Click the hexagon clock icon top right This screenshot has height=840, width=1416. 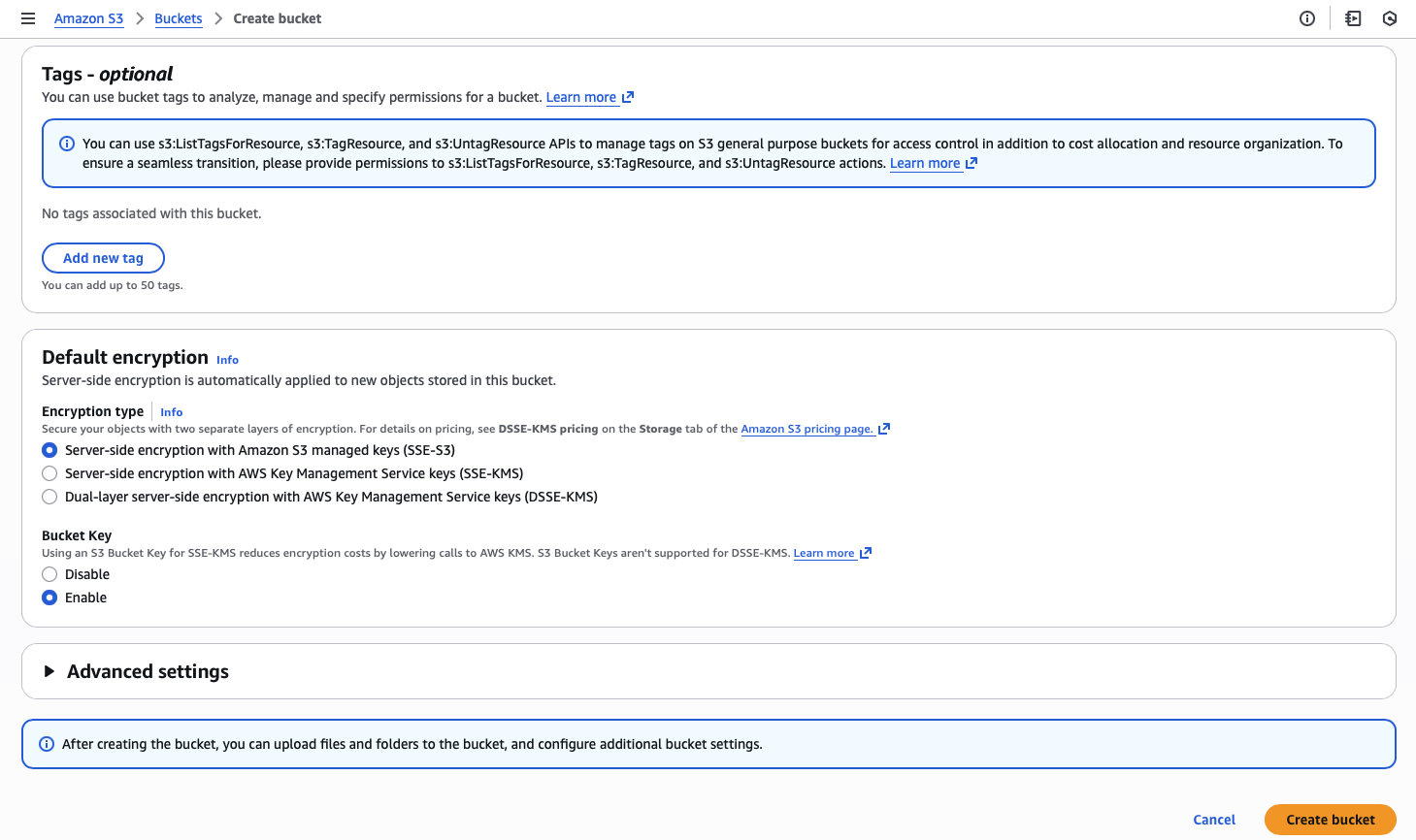[x=1390, y=18]
